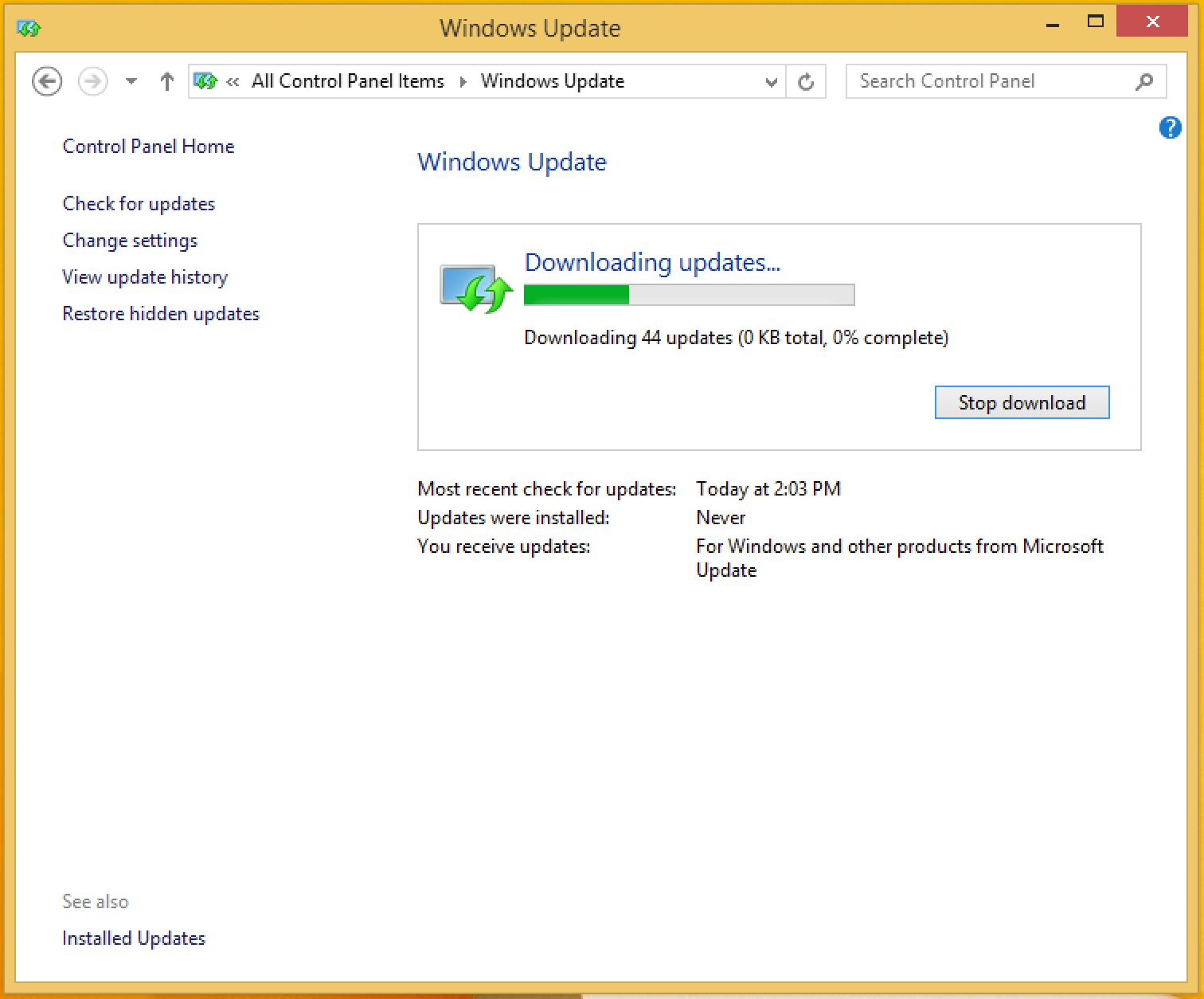Open Change settings in the sidebar

pos(130,241)
